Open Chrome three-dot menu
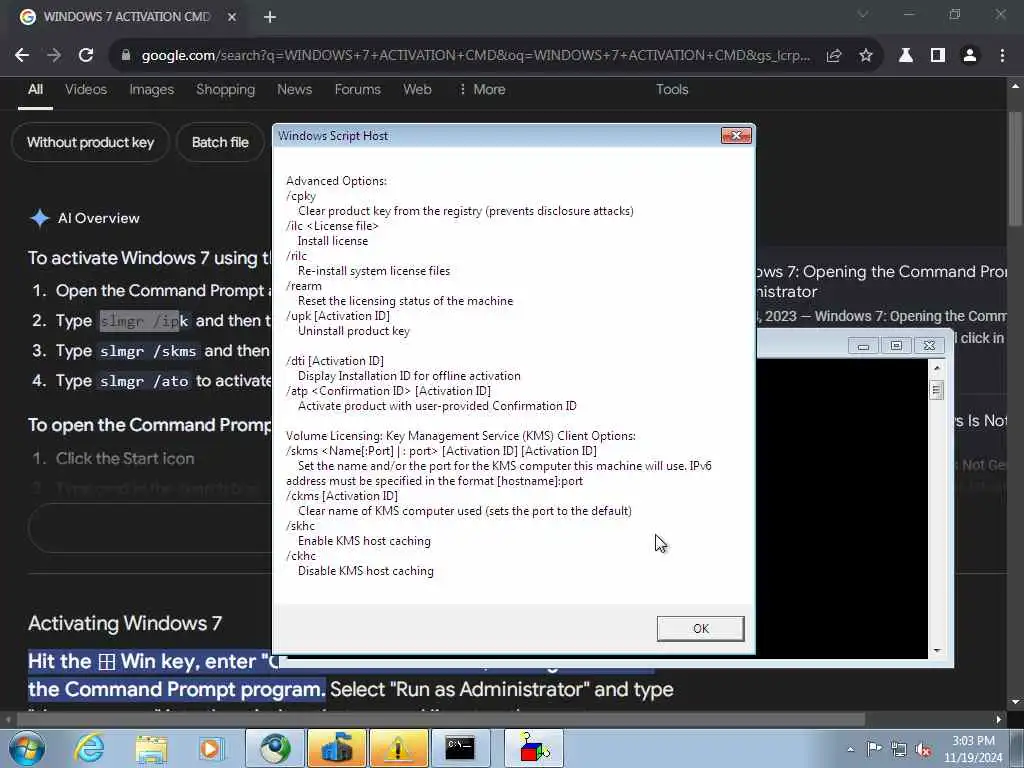The width and height of the screenshot is (1024, 768). click(x=1002, y=56)
